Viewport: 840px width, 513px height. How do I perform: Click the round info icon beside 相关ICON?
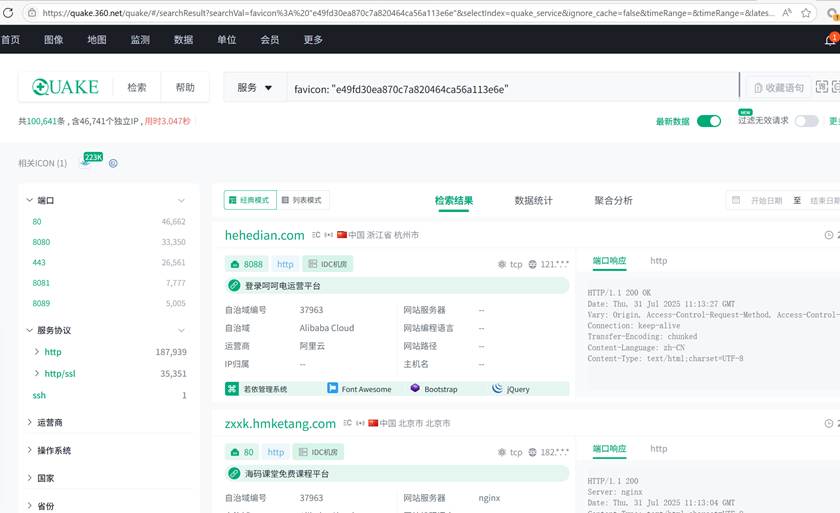[x=113, y=163]
